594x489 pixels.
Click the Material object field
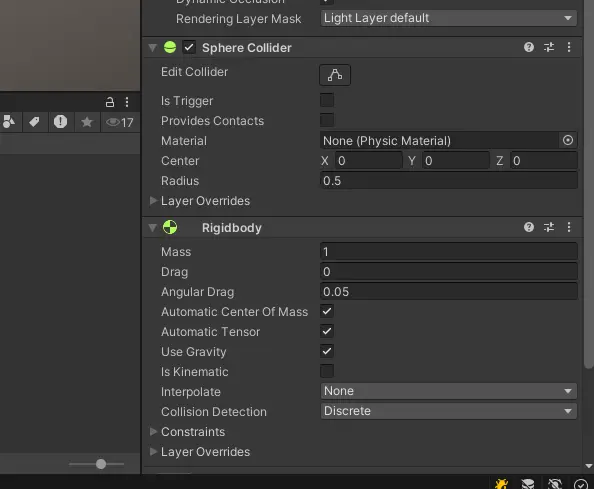pyautogui.click(x=439, y=141)
